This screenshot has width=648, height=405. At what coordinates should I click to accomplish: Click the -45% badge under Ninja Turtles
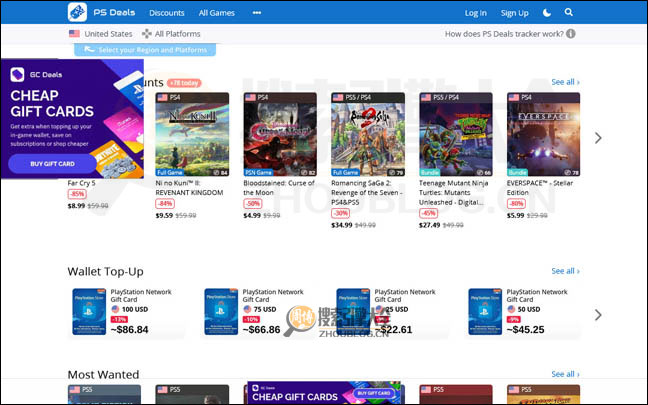click(428, 213)
